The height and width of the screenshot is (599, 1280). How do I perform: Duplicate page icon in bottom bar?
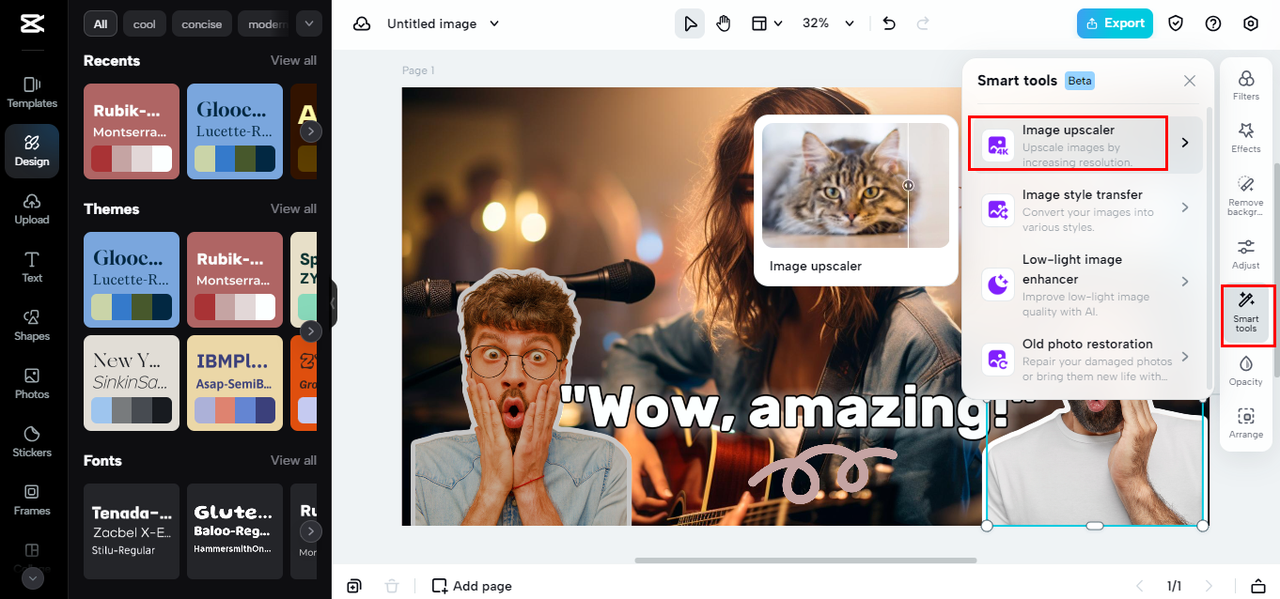coord(354,586)
